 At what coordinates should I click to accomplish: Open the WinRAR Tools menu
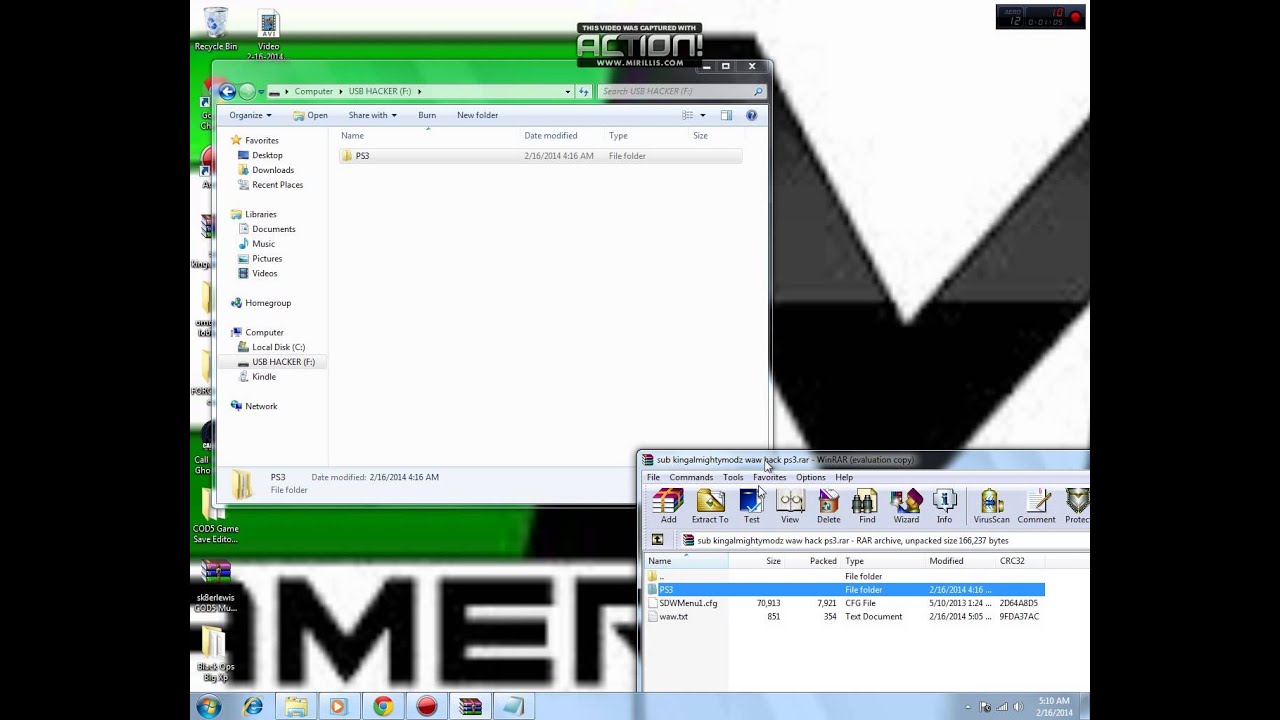(733, 477)
